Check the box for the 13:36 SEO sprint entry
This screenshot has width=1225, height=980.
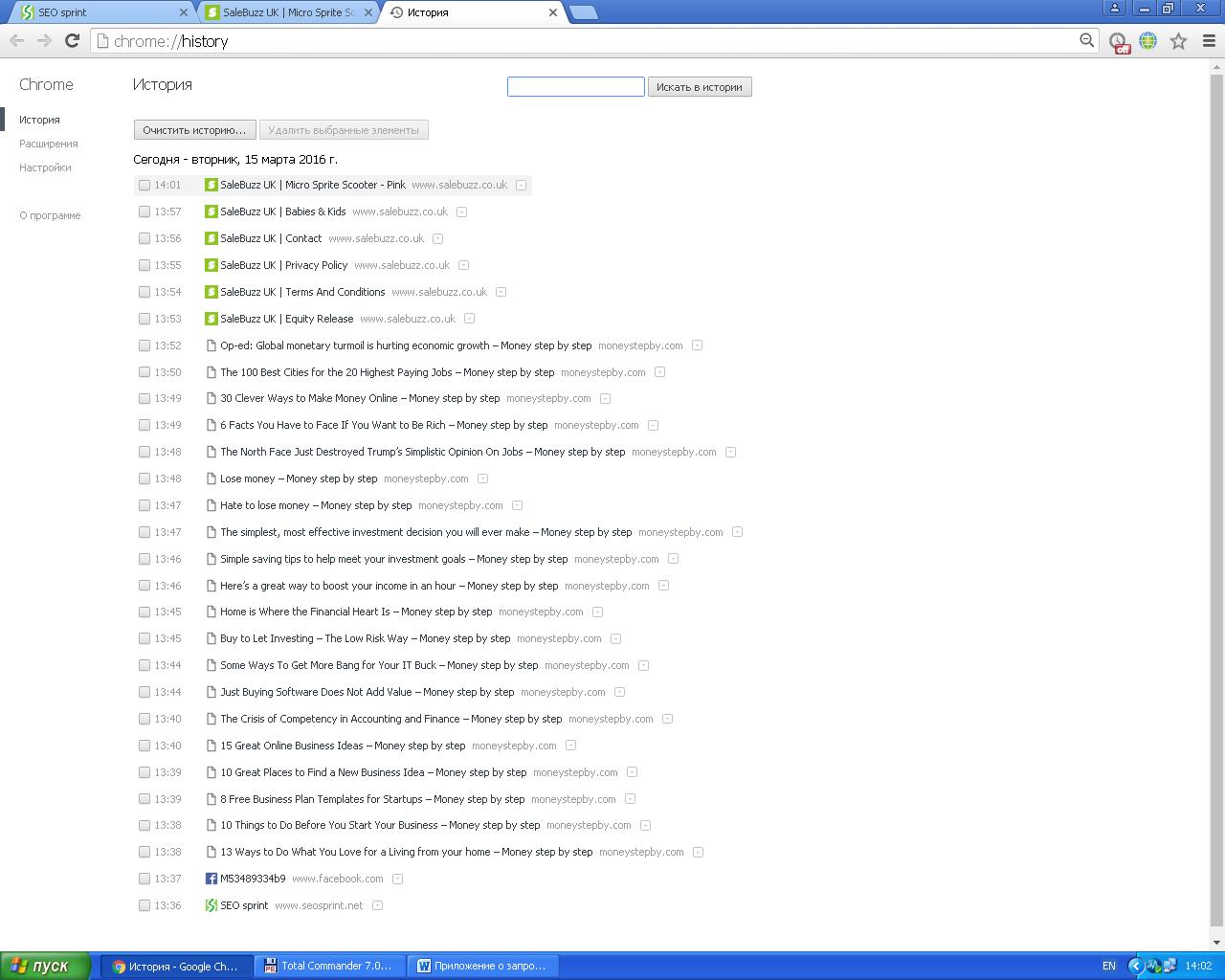click(x=145, y=905)
